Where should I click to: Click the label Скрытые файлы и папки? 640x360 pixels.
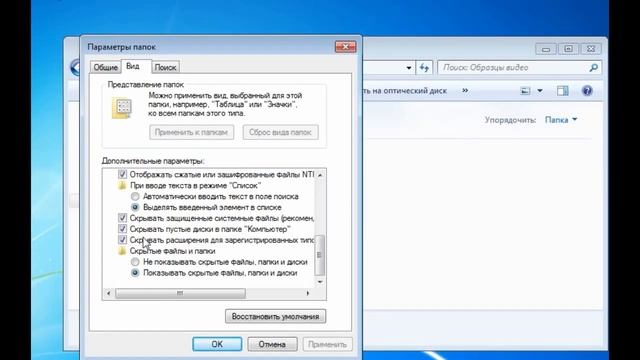pyautogui.click(x=172, y=251)
